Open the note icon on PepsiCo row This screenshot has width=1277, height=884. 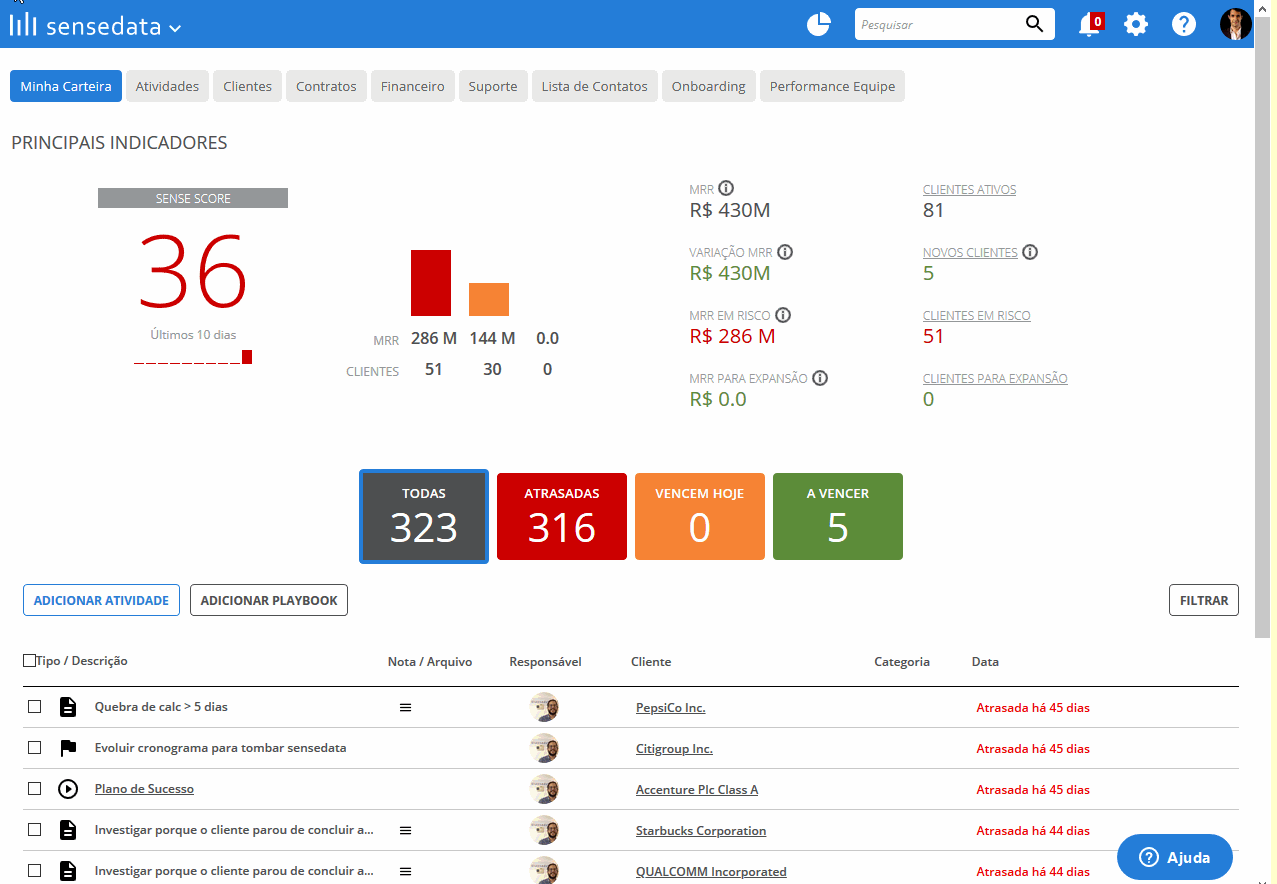tap(405, 707)
